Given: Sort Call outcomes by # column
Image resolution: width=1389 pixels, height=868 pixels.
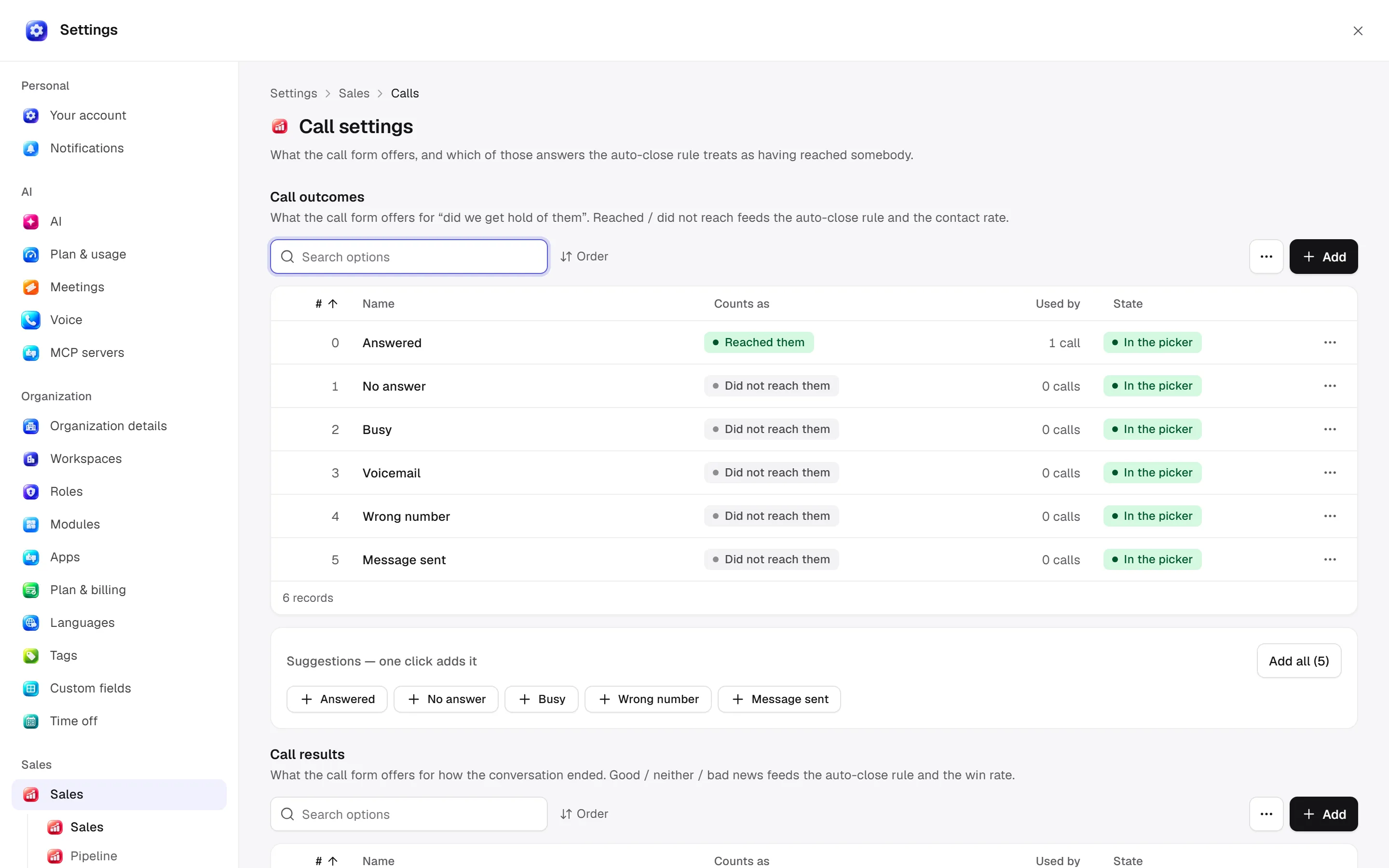Looking at the screenshot, I should 326,304.
